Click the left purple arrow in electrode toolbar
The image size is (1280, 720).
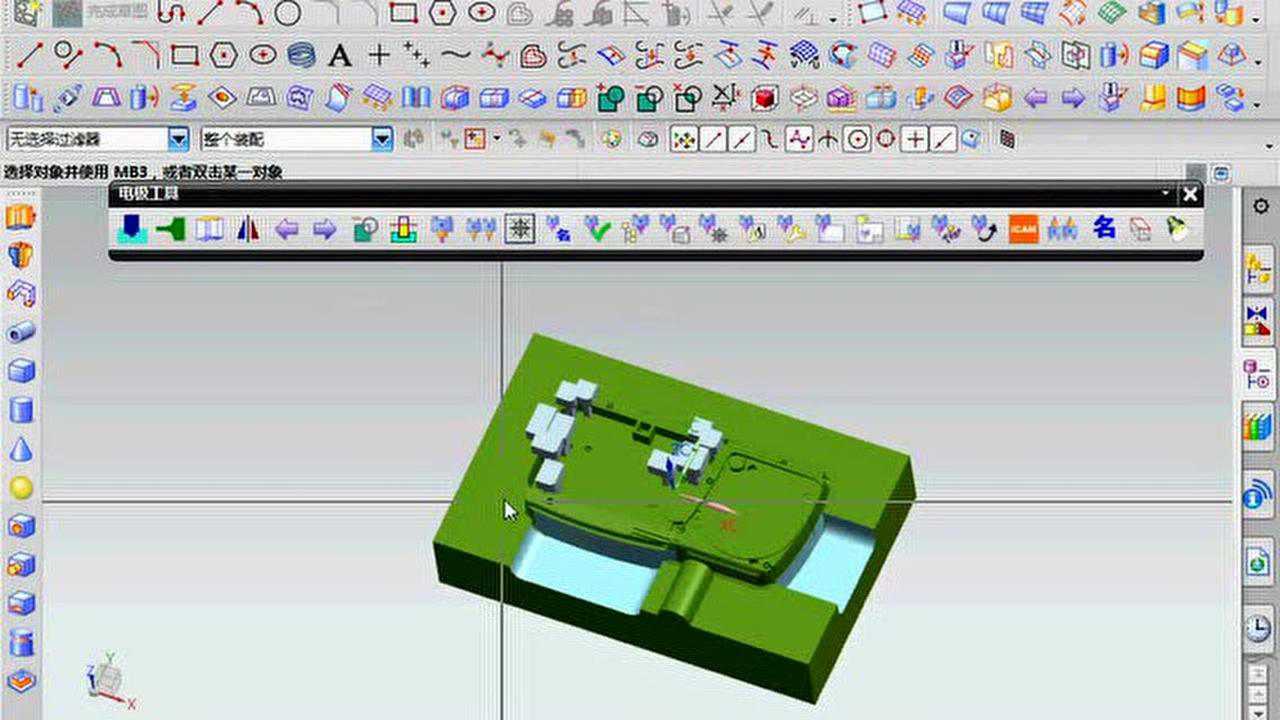[287, 230]
